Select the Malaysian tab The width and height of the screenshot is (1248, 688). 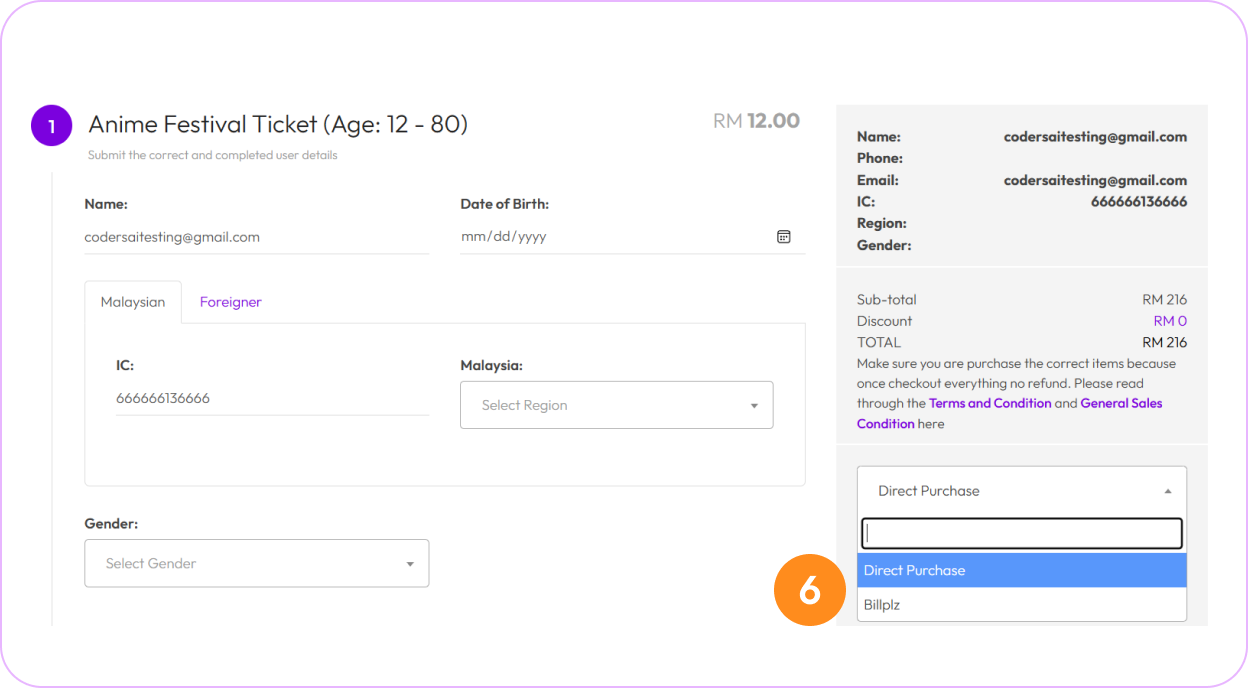pyautogui.click(x=133, y=302)
